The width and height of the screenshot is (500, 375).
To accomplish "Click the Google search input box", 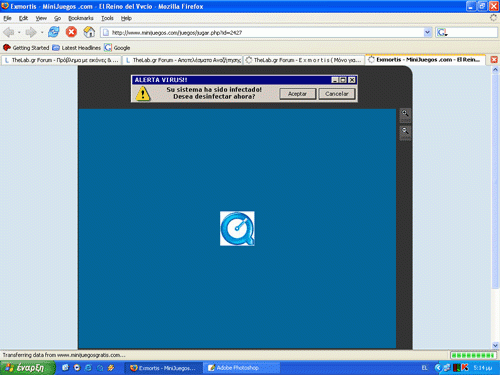I will pyautogui.click(x=472, y=32).
